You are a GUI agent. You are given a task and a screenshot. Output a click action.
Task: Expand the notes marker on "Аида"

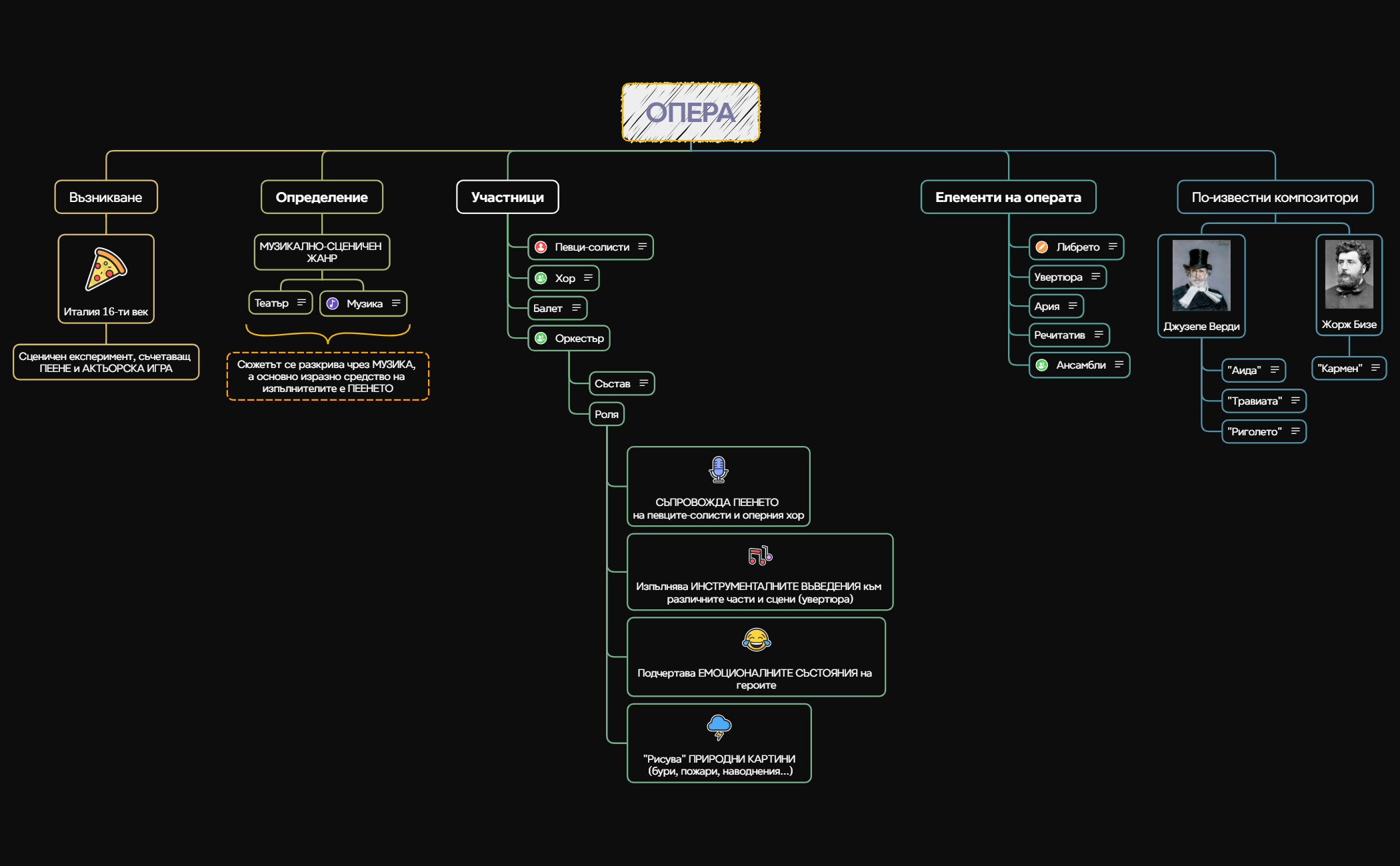click(1274, 369)
